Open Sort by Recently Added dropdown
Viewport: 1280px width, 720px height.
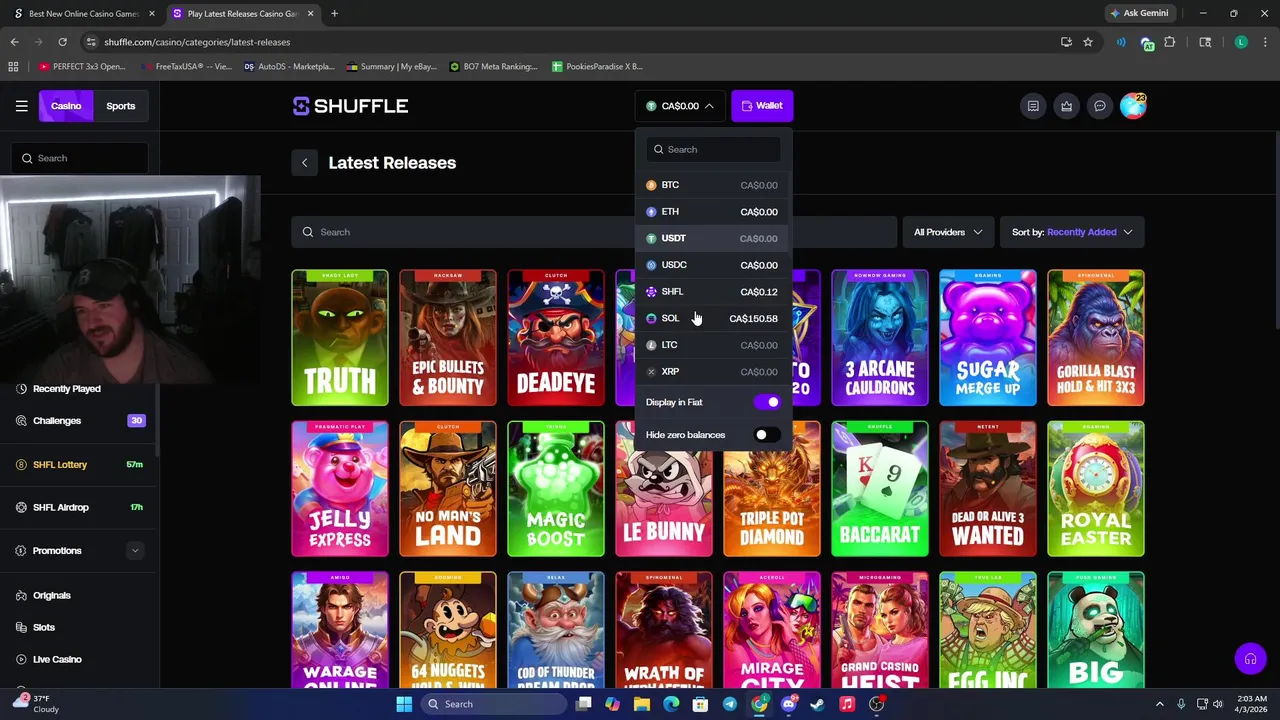click(1072, 232)
